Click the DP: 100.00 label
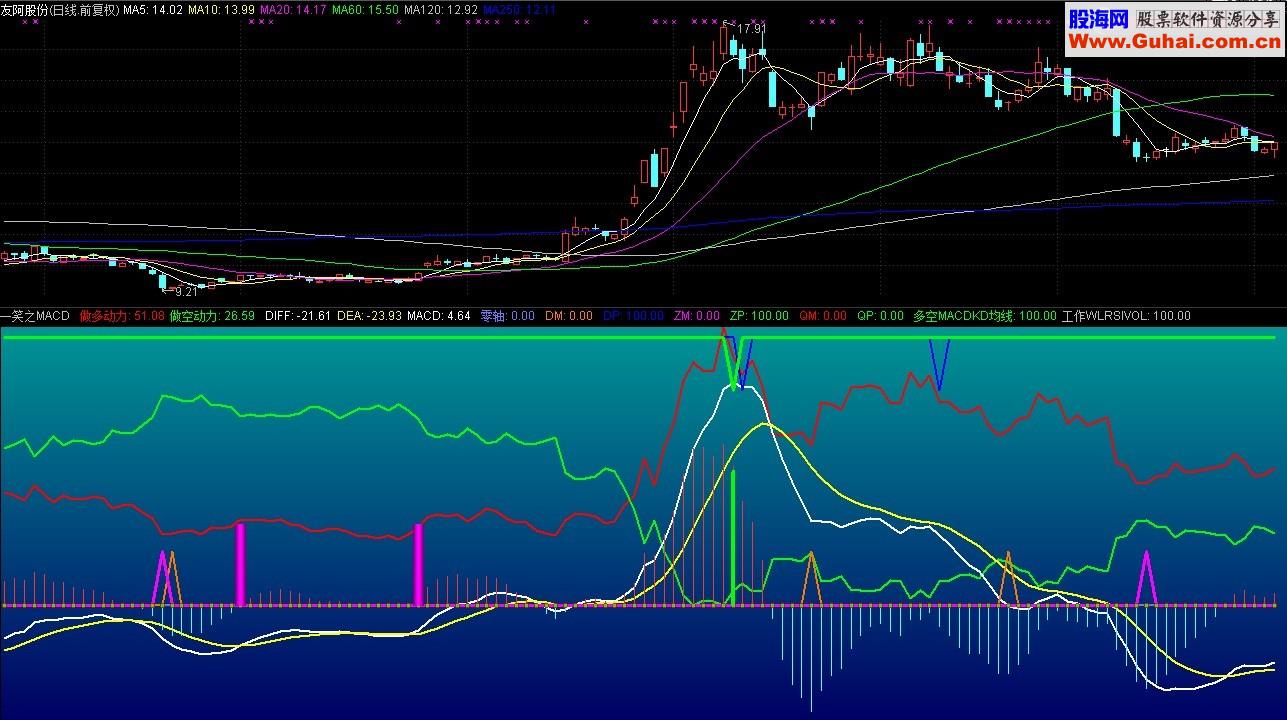Viewport: 1287px width, 720px height. pyautogui.click(x=634, y=316)
